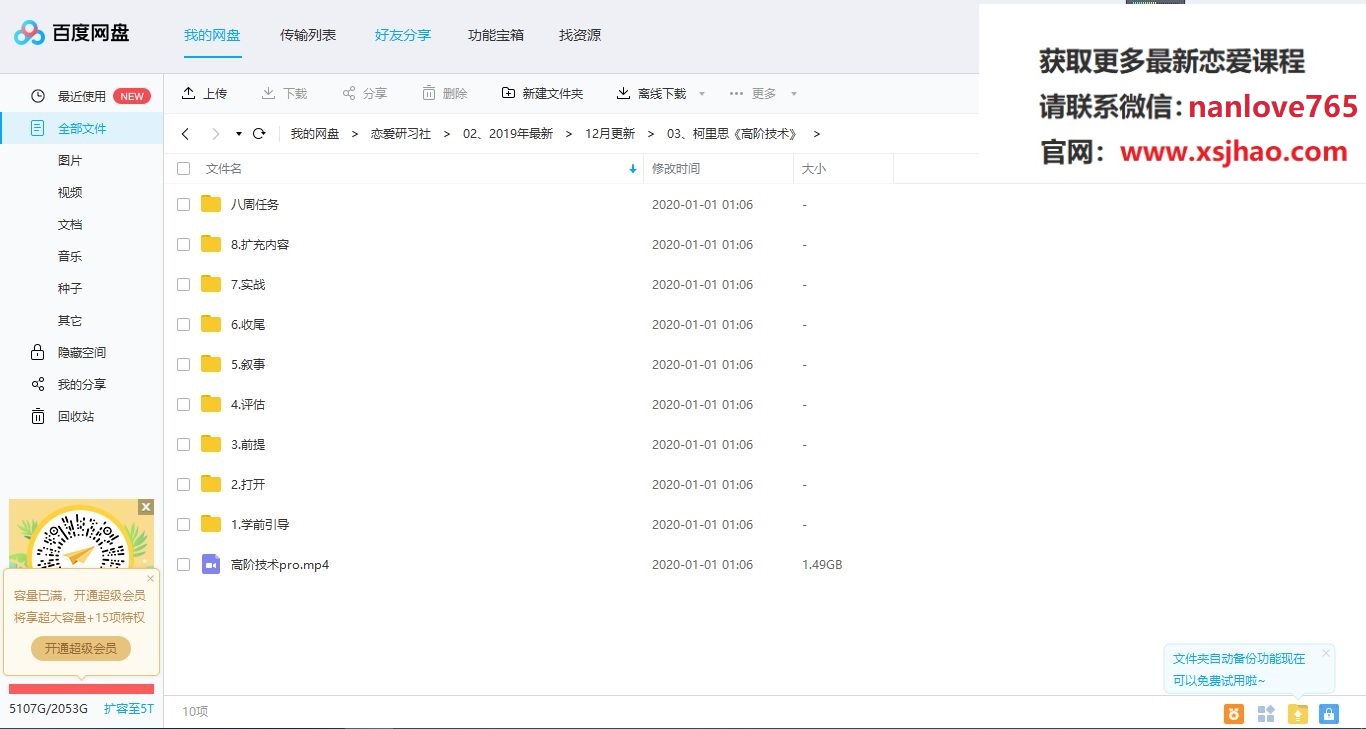
Task: Select the 上传 upload icon
Action: click(x=190, y=93)
